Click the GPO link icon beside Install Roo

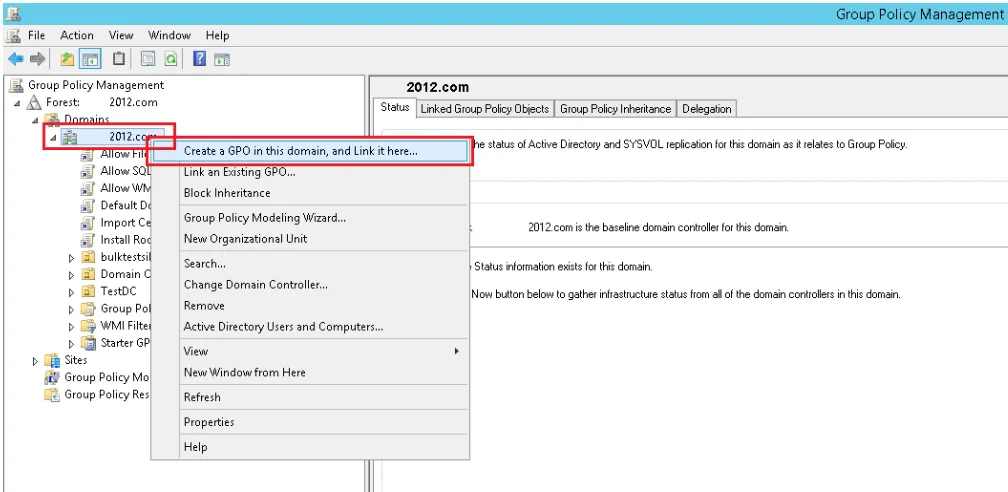click(x=87, y=240)
